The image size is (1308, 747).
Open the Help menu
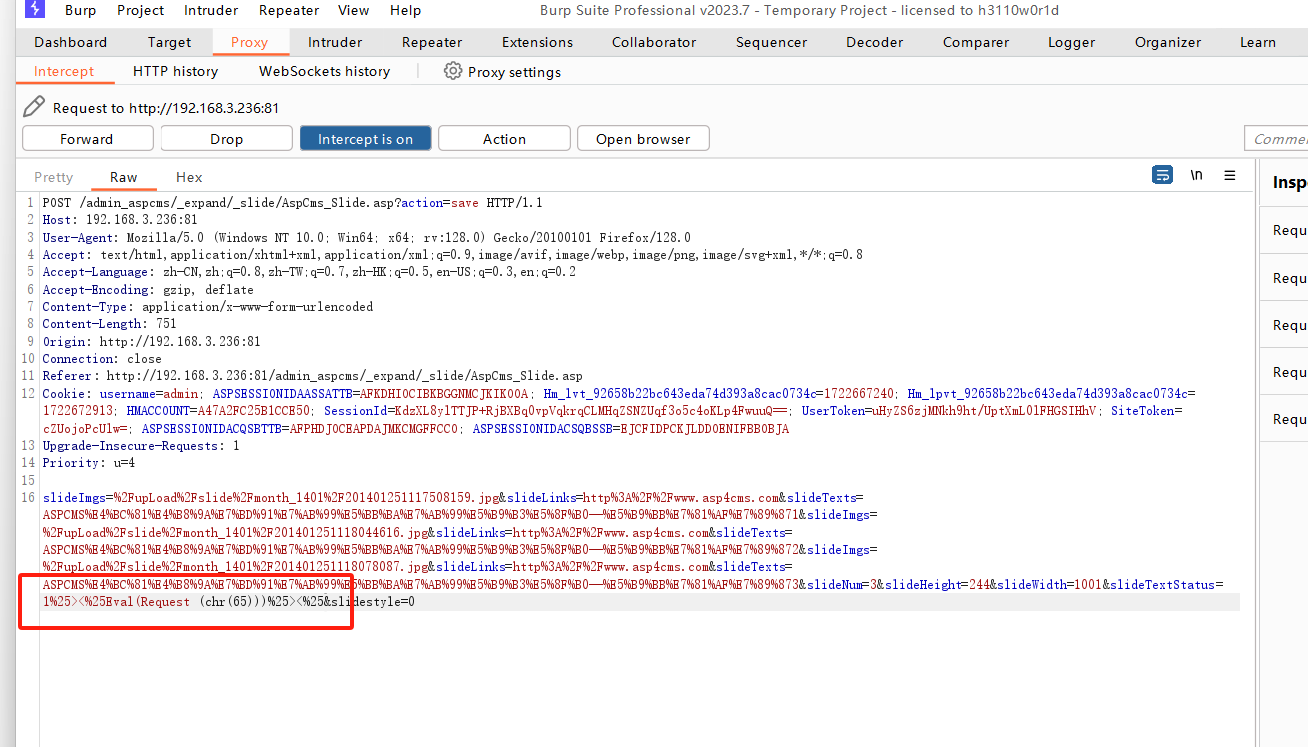point(405,10)
